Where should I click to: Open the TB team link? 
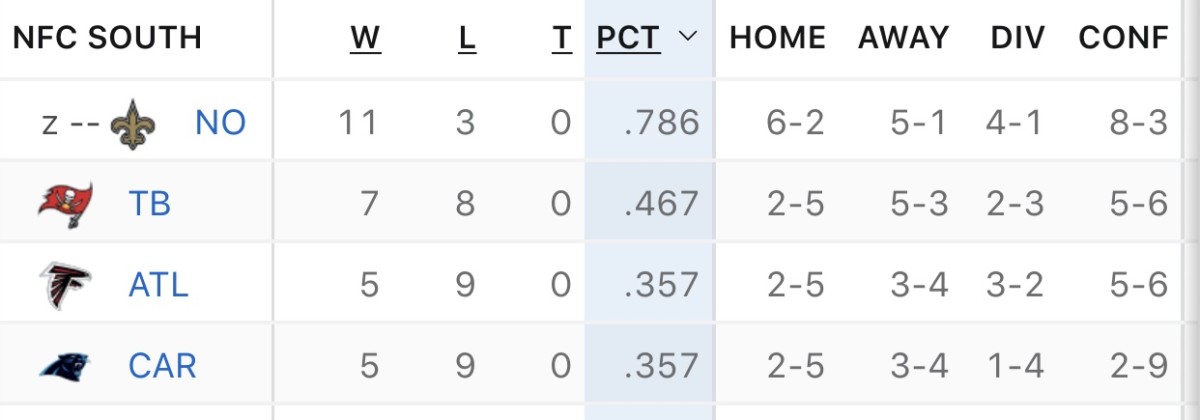click(150, 204)
